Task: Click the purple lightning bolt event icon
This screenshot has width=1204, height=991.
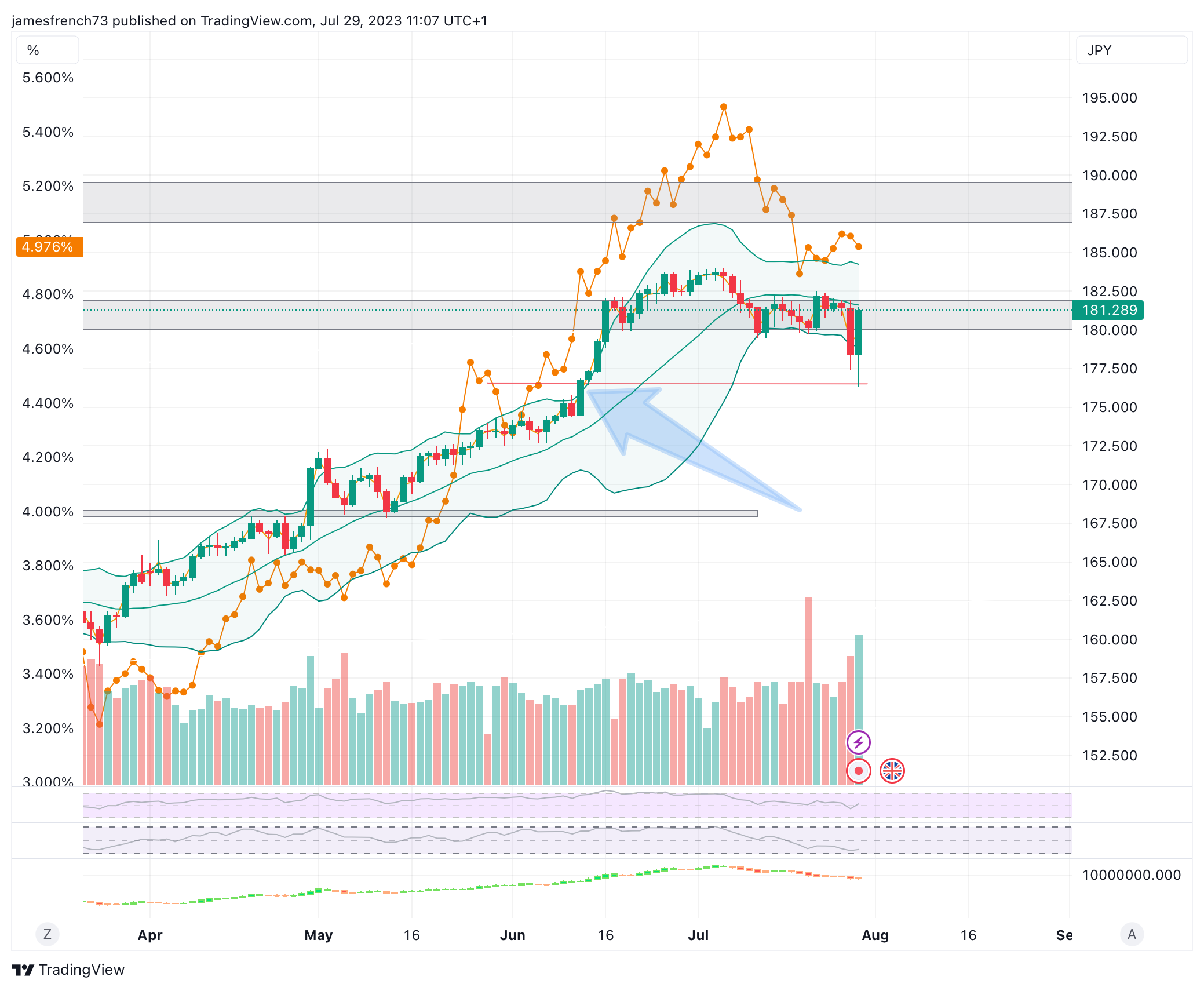Action: click(858, 742)
